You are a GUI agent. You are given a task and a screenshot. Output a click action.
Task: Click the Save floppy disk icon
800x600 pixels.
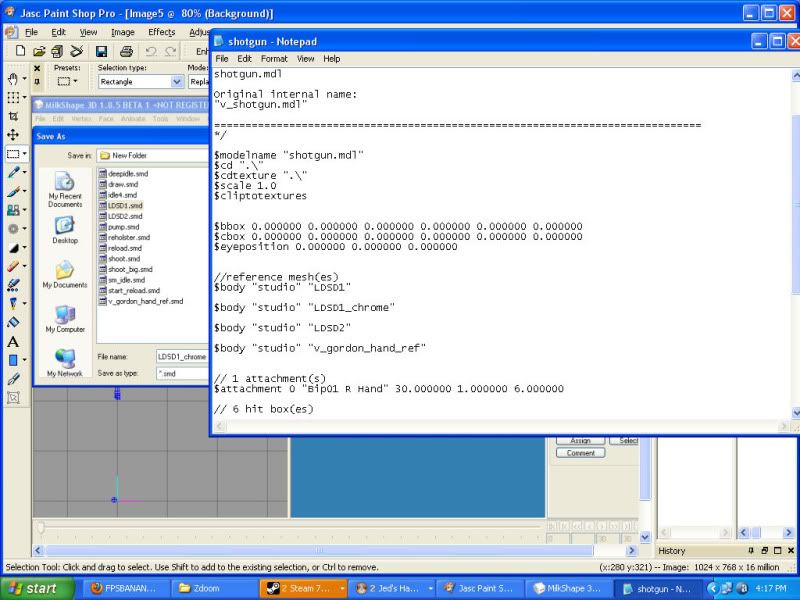[101, 51]
